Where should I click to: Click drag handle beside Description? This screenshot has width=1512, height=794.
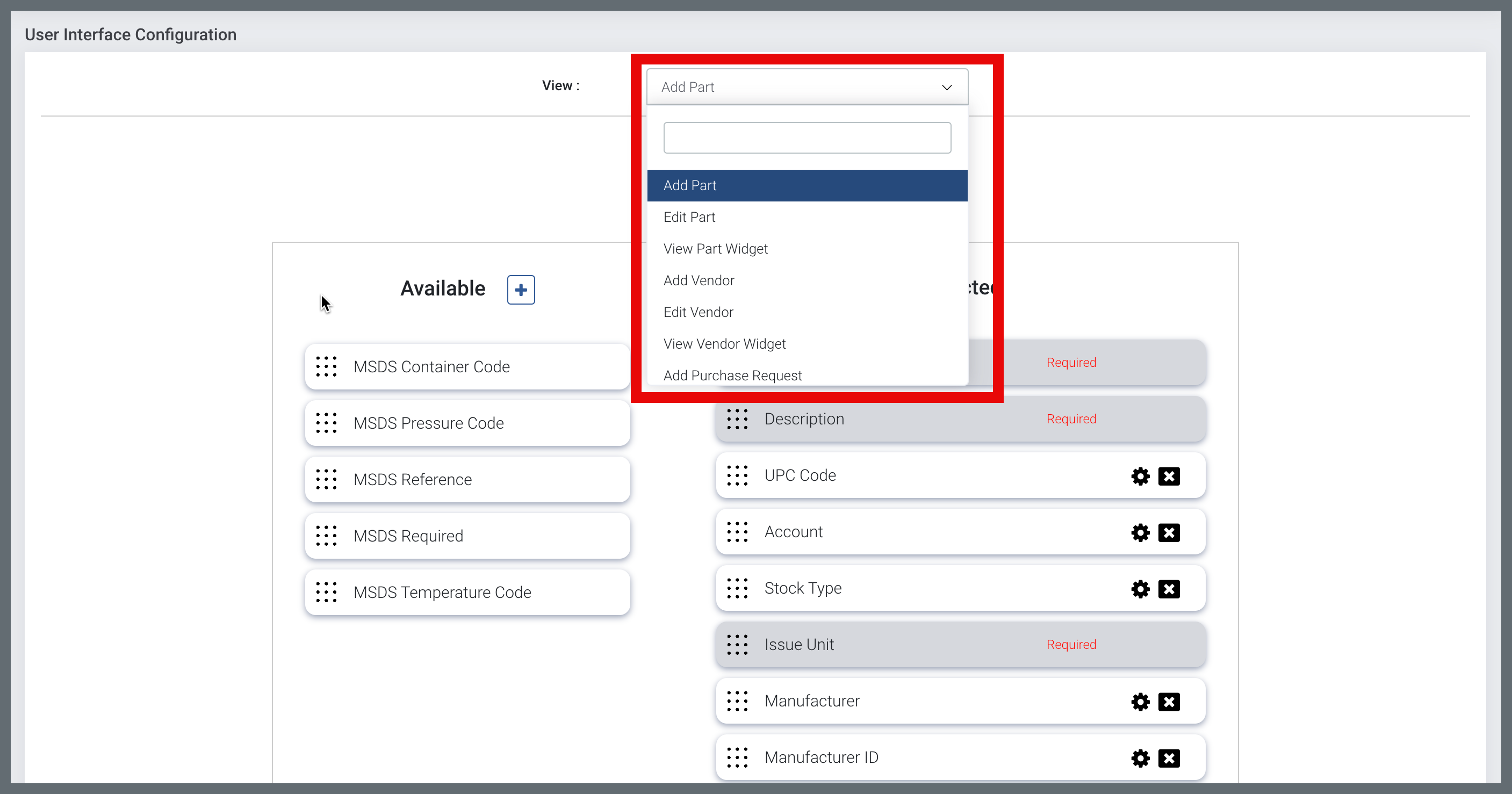[x=737, y=419]
